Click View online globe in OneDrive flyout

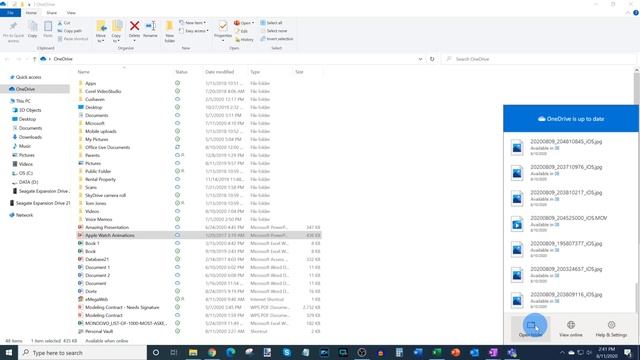(x=571, y=328)
